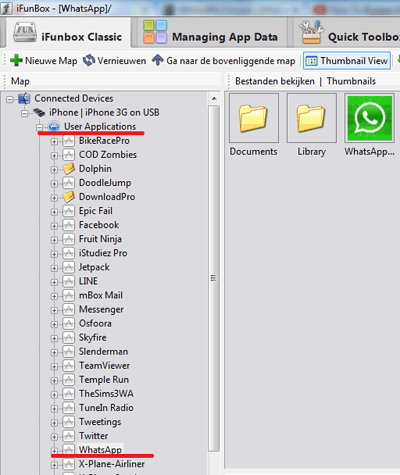Screen dimensions: 400x475
Task: Click the Bestanden bekijken header label
Action: [x=275, y=81]
